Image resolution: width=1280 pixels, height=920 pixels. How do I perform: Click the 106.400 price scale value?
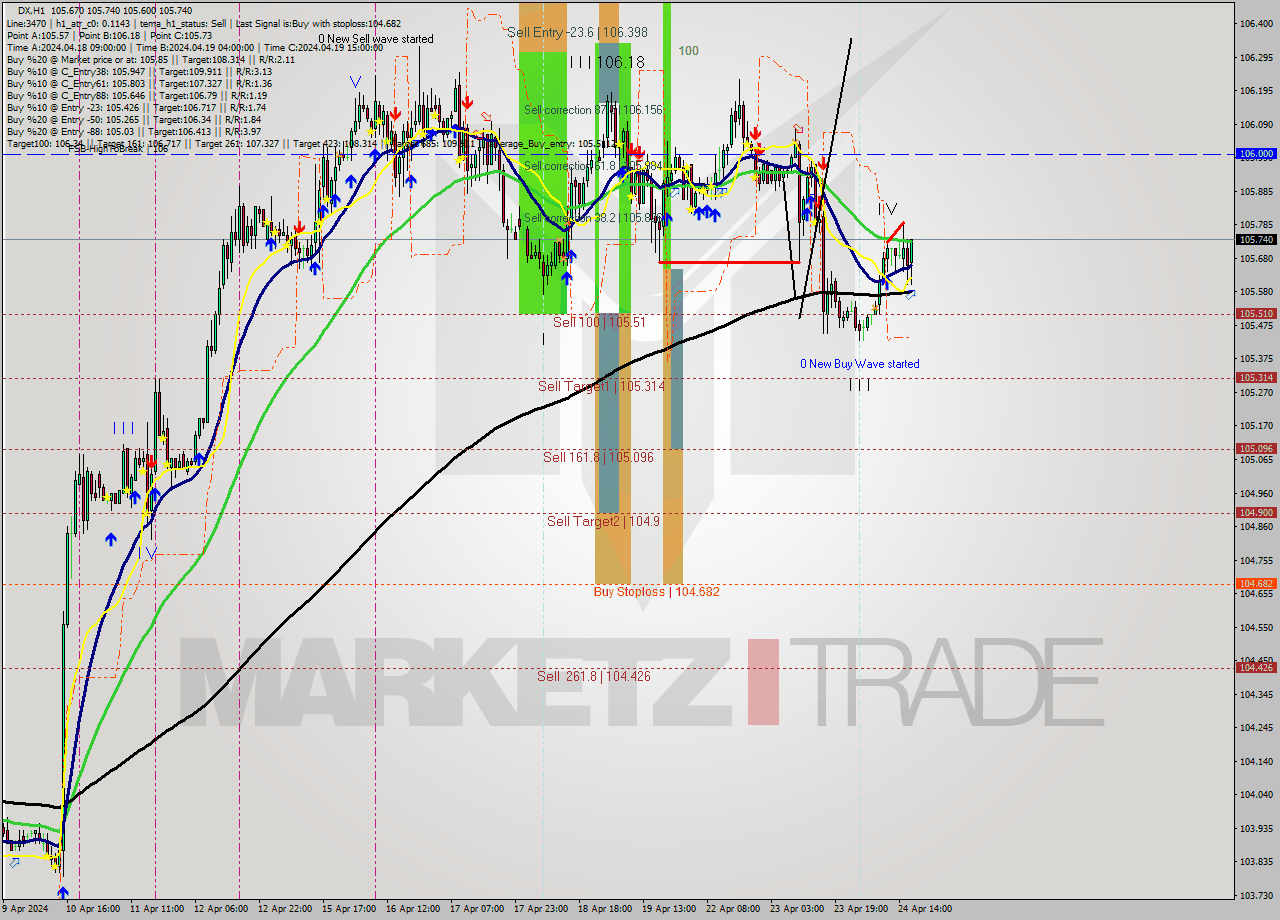(1256, 23)
